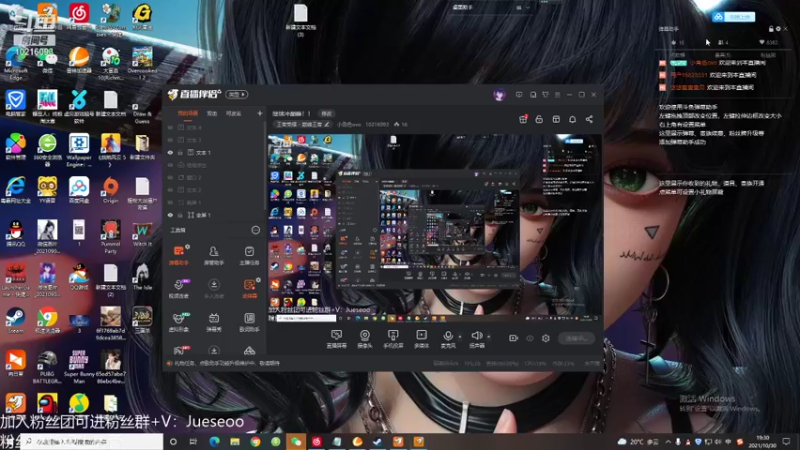Click the open padlock icon in top toolbar
800x450 pixels.
[x=539, y=119]
